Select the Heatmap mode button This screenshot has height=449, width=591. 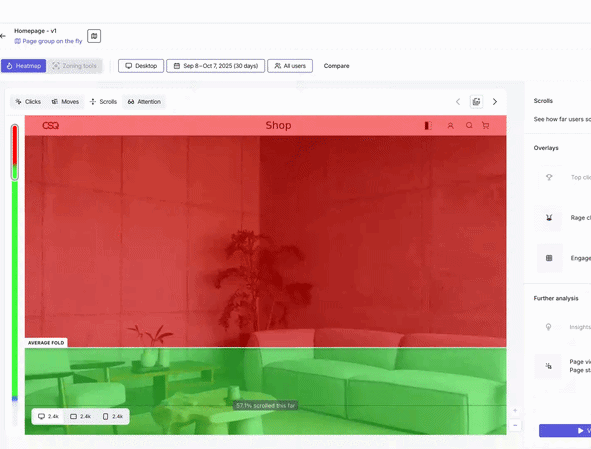click(x=23, y=66)
